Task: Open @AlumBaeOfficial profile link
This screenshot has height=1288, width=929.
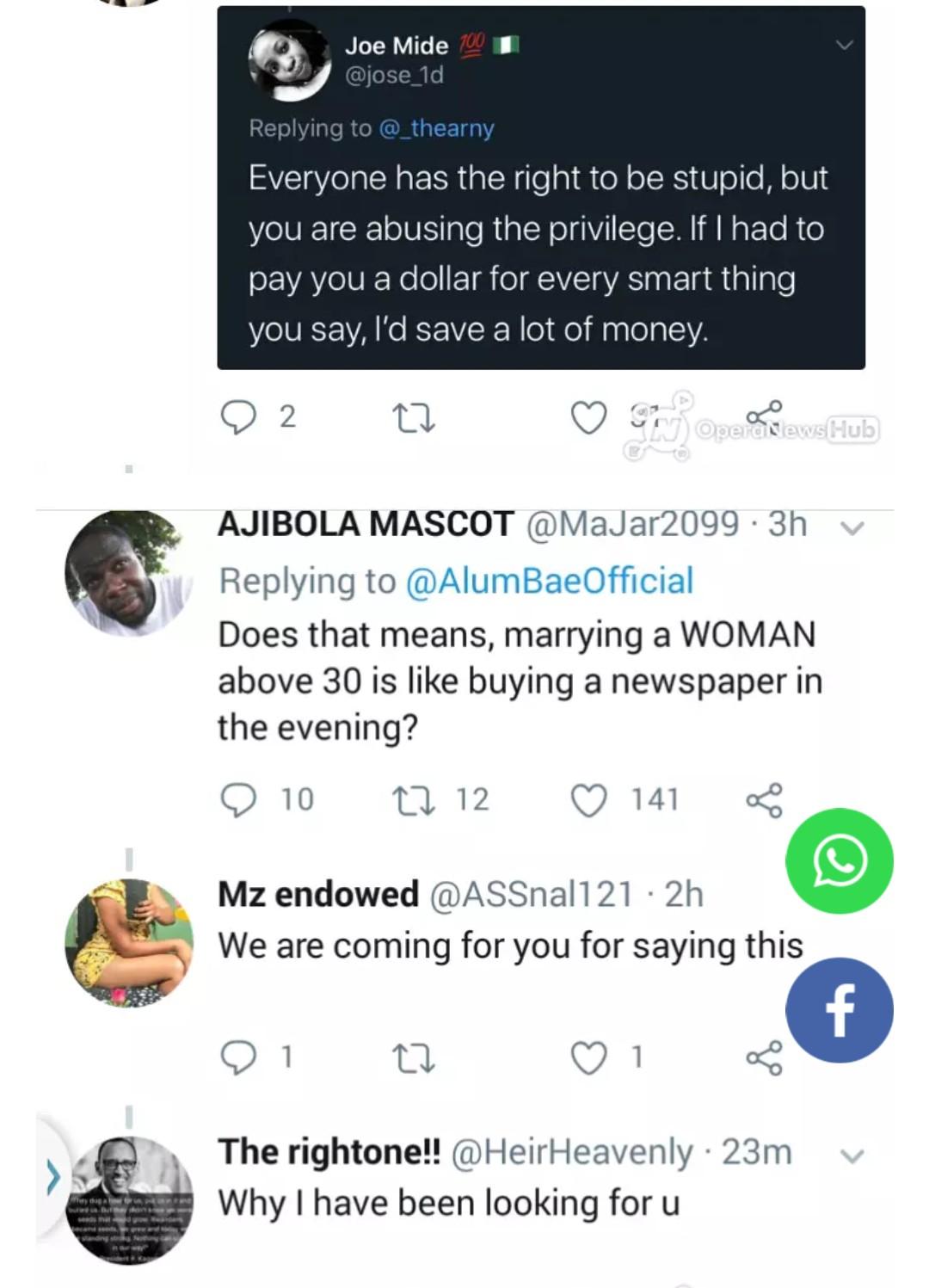Action: point(549,581)
